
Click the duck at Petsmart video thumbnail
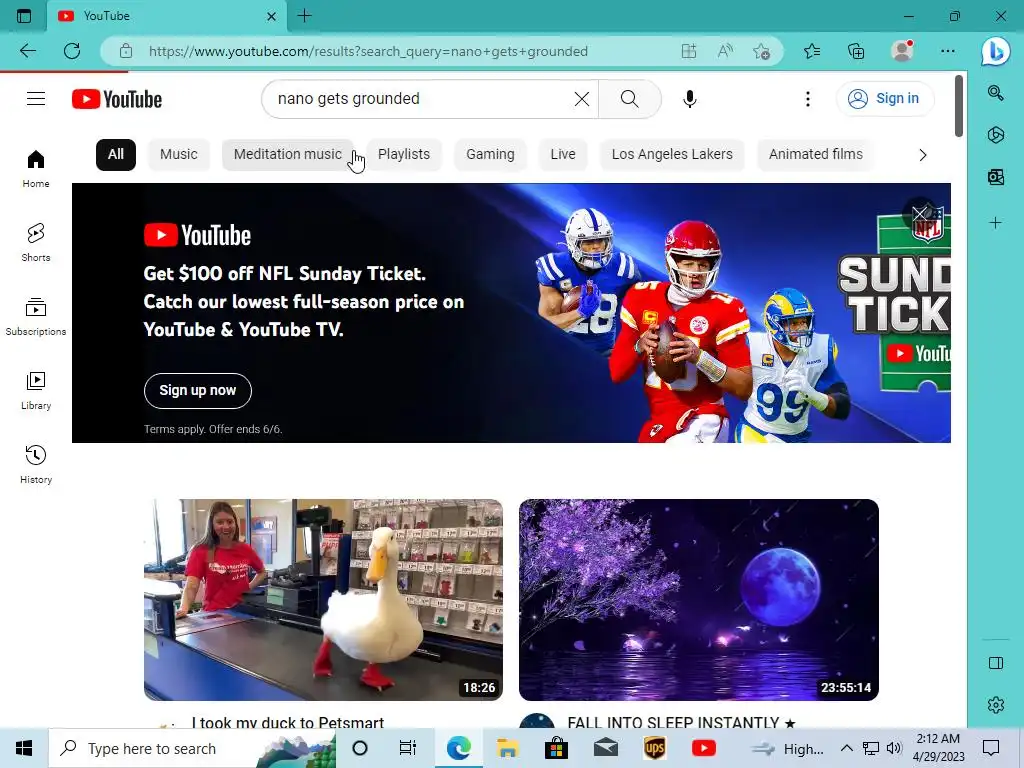tap(323, 600)
